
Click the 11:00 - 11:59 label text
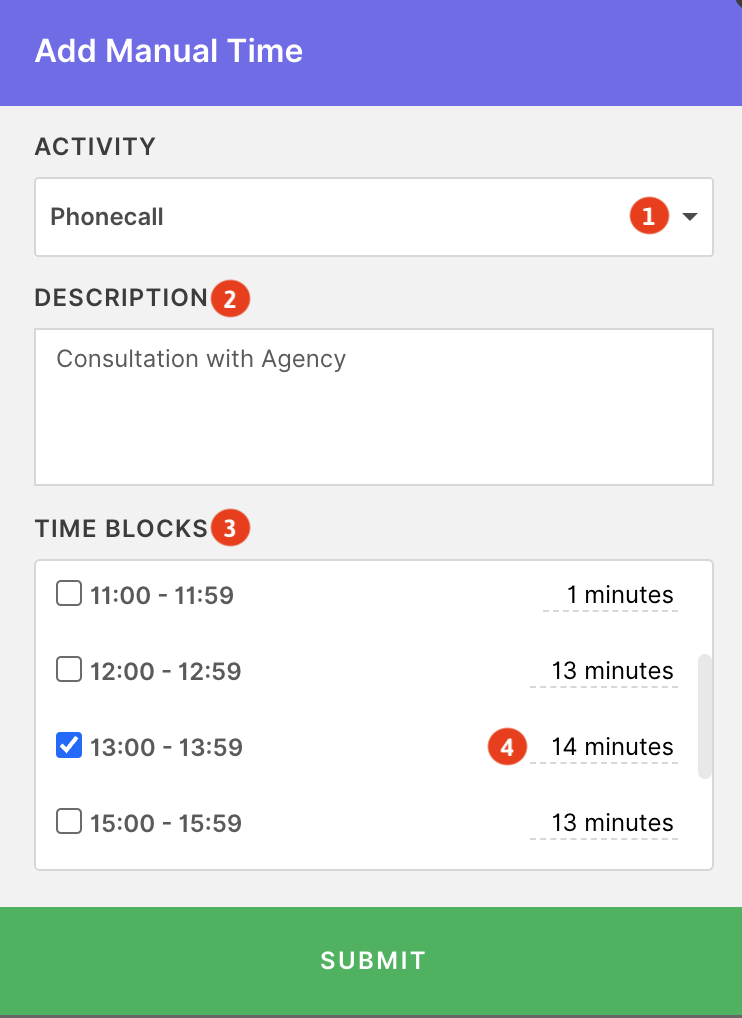(162, 595)
